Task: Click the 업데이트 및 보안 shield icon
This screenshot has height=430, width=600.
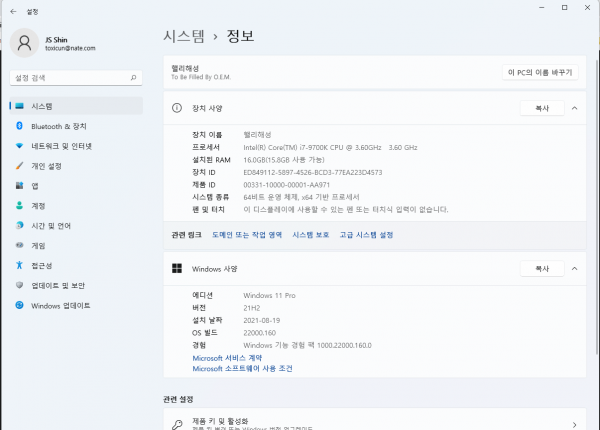Action: tap(20, 285)
